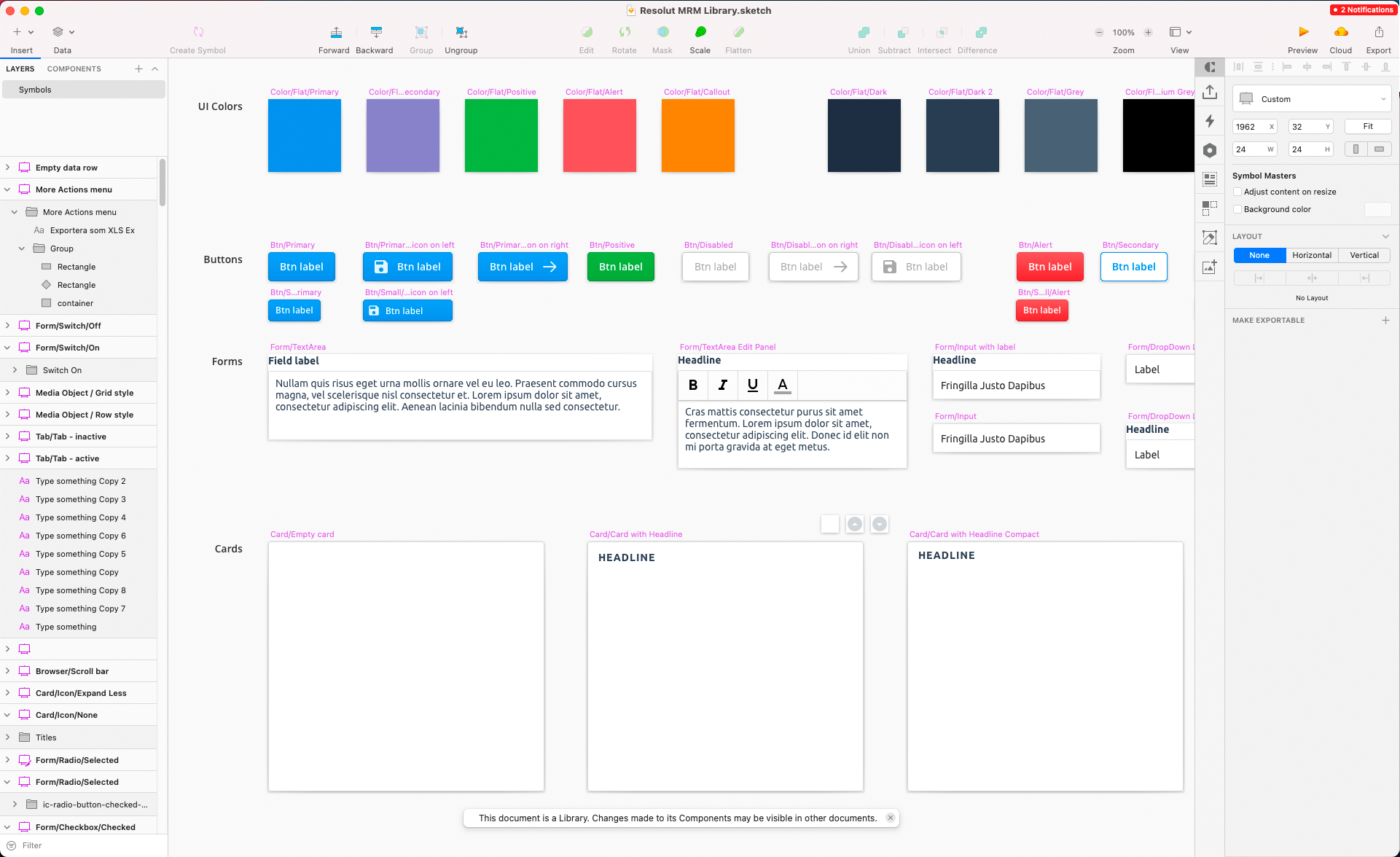
Task: Select the Browser/Scroll bar layer
Action: [79, 671]
